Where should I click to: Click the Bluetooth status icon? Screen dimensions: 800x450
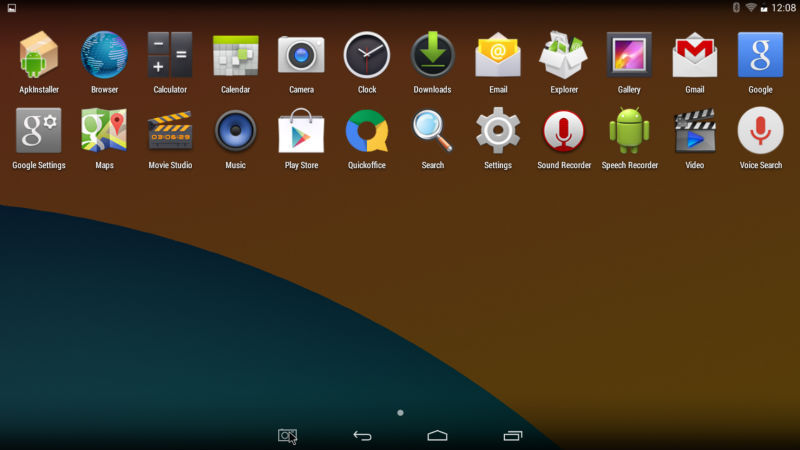point(736,7)
